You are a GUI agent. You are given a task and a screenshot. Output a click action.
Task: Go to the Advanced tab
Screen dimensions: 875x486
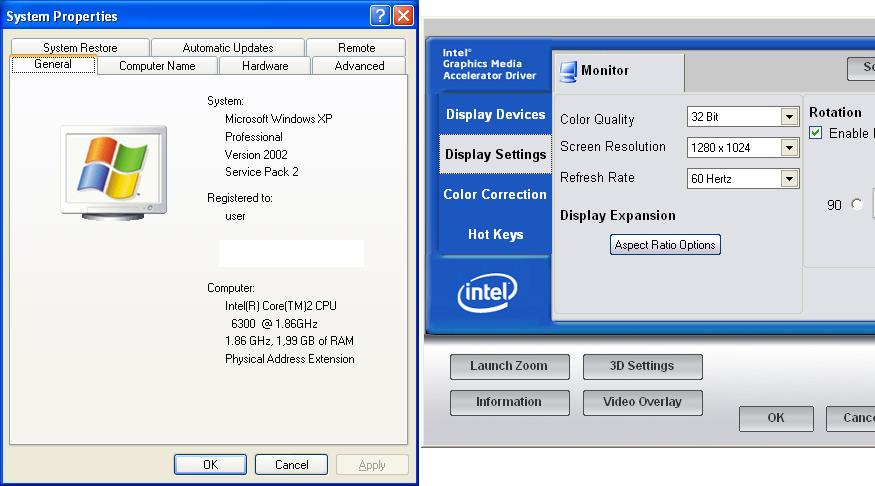[359, 66]
